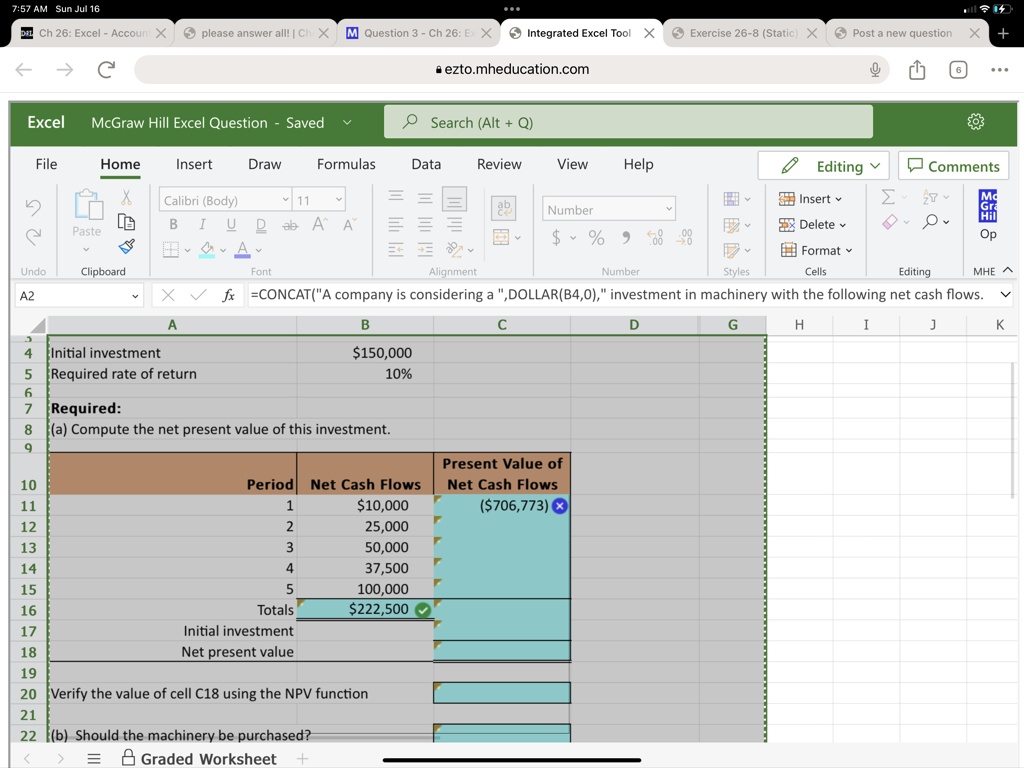Toggle Strikethrough formatting
The width and height of the screenshot is (1024, 768).
click(x=290, y=225)
